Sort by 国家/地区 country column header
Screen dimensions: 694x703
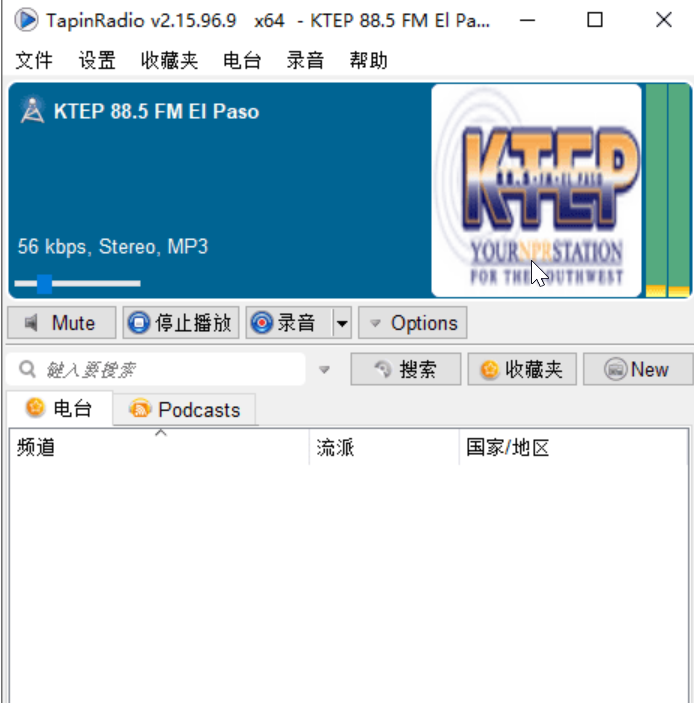point(573,447)
